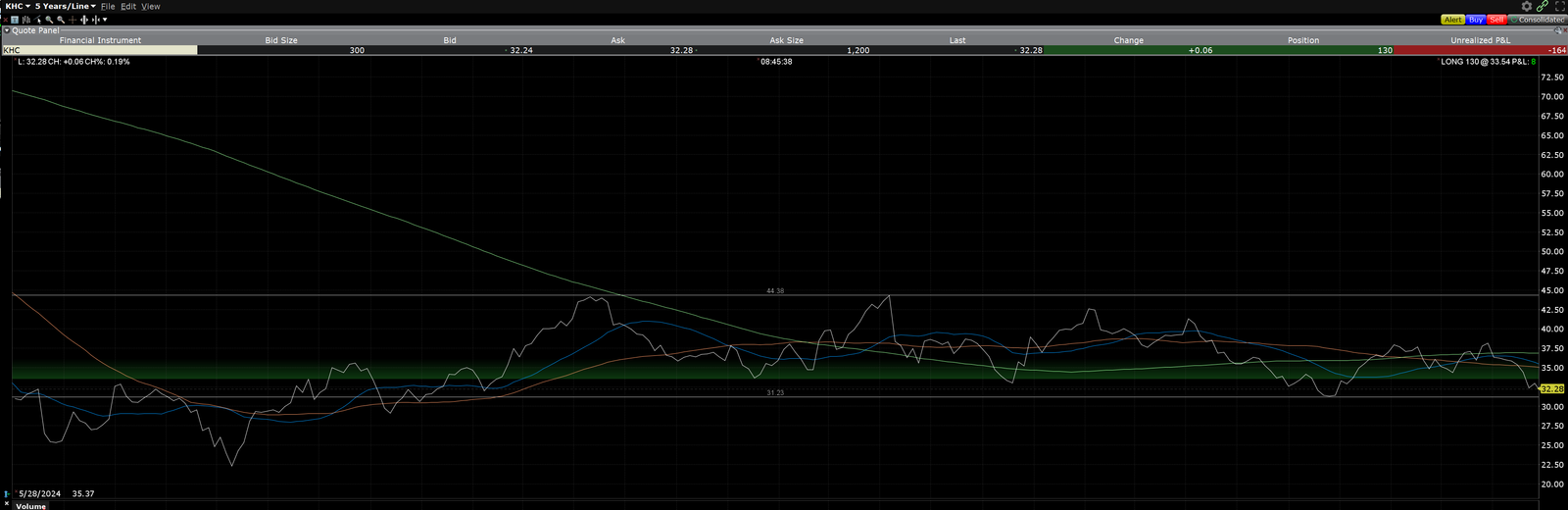
Task: Click the zoom in magnifier icon
Action: point(49,20)
